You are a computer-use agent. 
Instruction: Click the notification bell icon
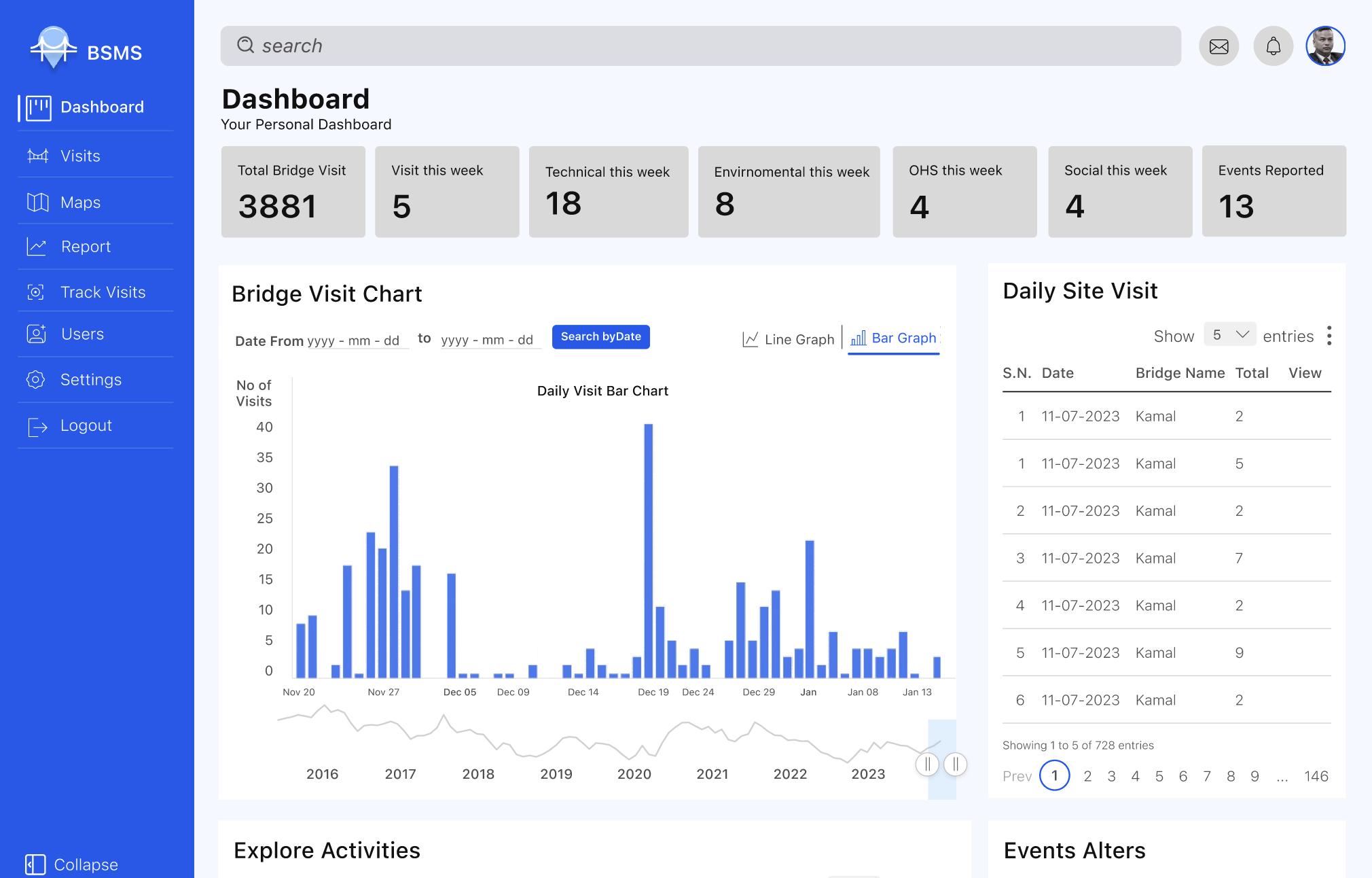point(1273,46)
